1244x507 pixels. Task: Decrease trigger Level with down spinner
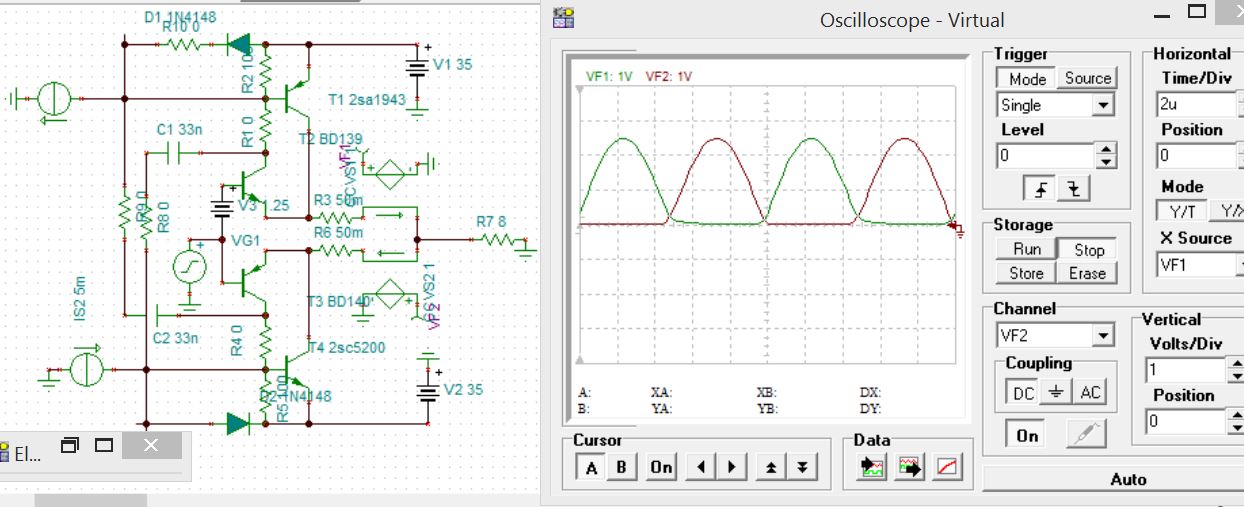(x=1106, y=162)
